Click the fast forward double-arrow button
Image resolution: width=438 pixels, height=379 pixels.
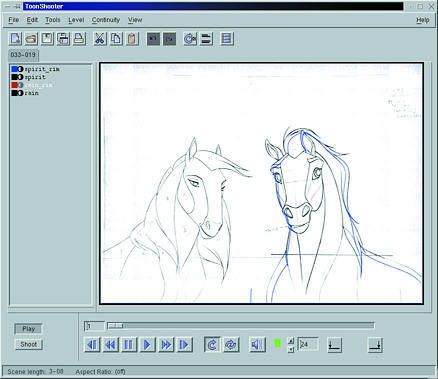[166, 344]
